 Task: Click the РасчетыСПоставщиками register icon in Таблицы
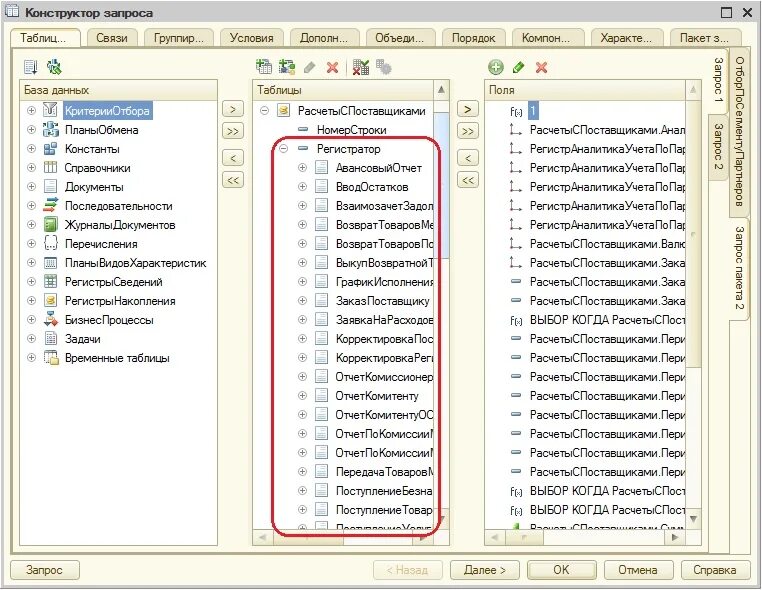tap(283, 111)
